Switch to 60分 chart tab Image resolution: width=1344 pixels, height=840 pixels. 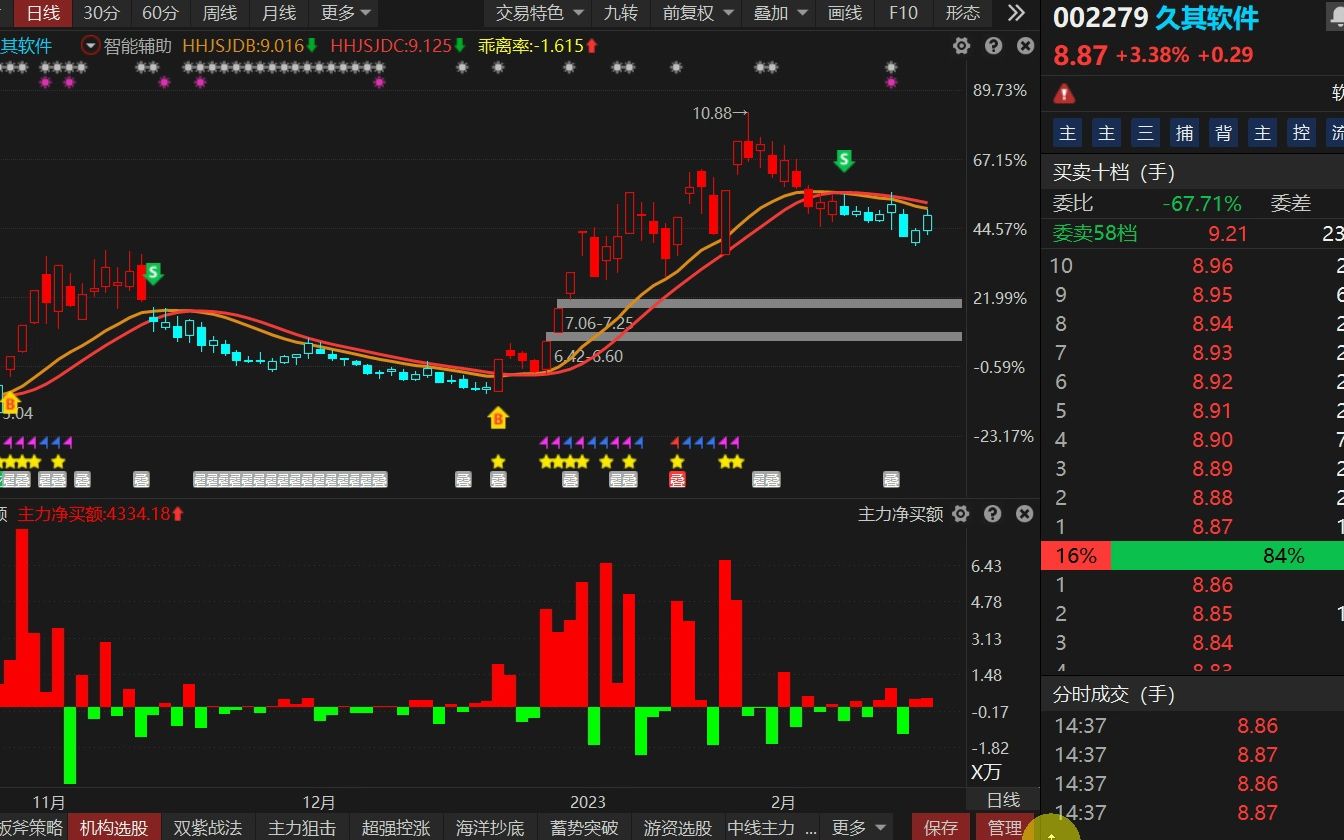click(x=160, y=13)
